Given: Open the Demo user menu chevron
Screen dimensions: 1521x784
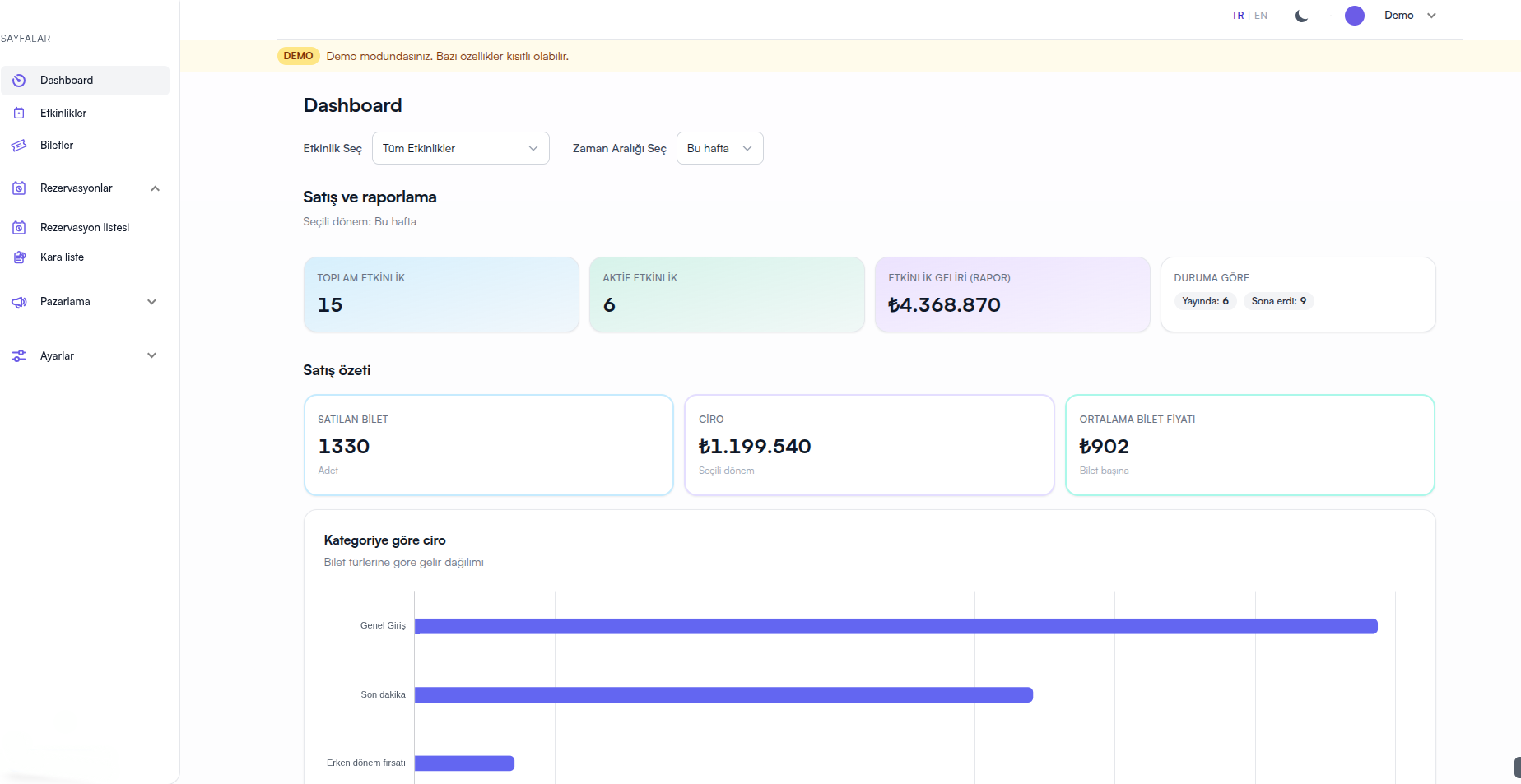Looking at the screenshot, I should pyautogui.click(x=1431, y=16).
